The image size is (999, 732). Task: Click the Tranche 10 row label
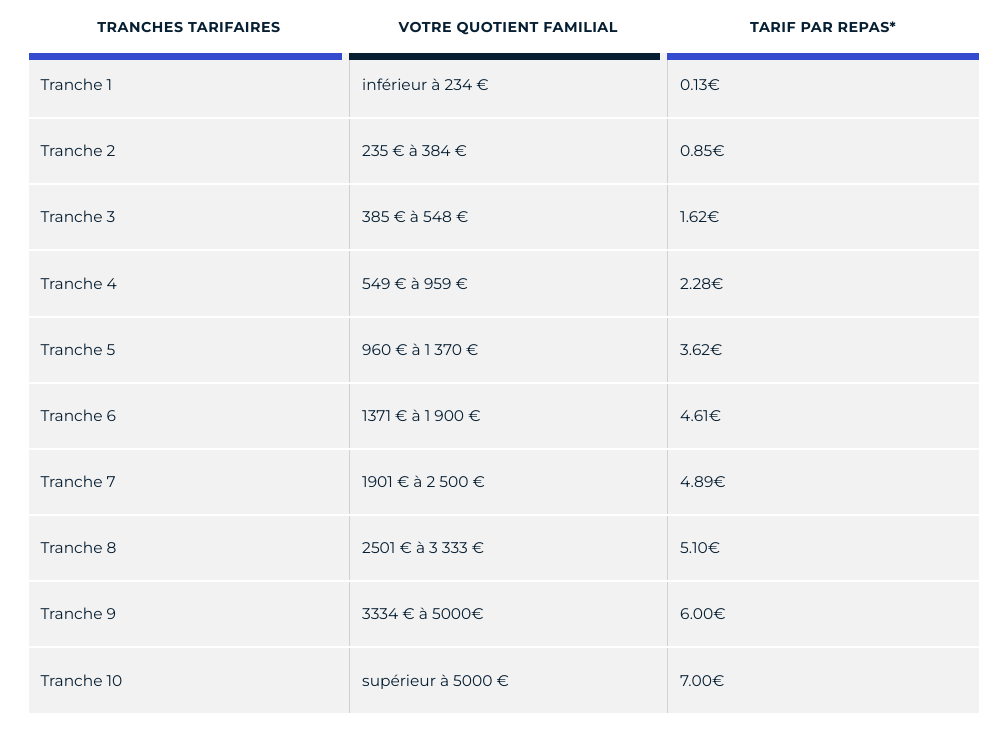[81, 681]
